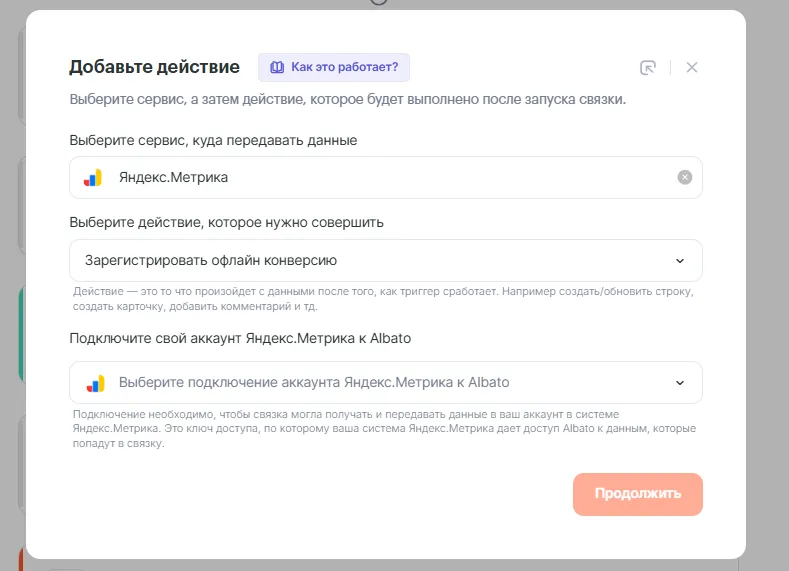
Task: Click the book icon beside "Как это работает?"
Action: (277, 68)
